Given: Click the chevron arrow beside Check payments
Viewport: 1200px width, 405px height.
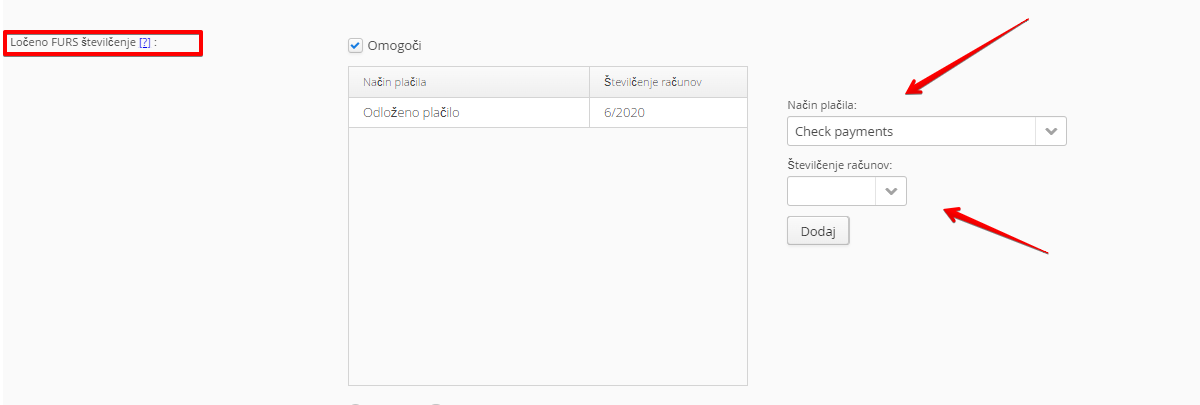Looking at the screenshot, I should tap(1051, 131).
